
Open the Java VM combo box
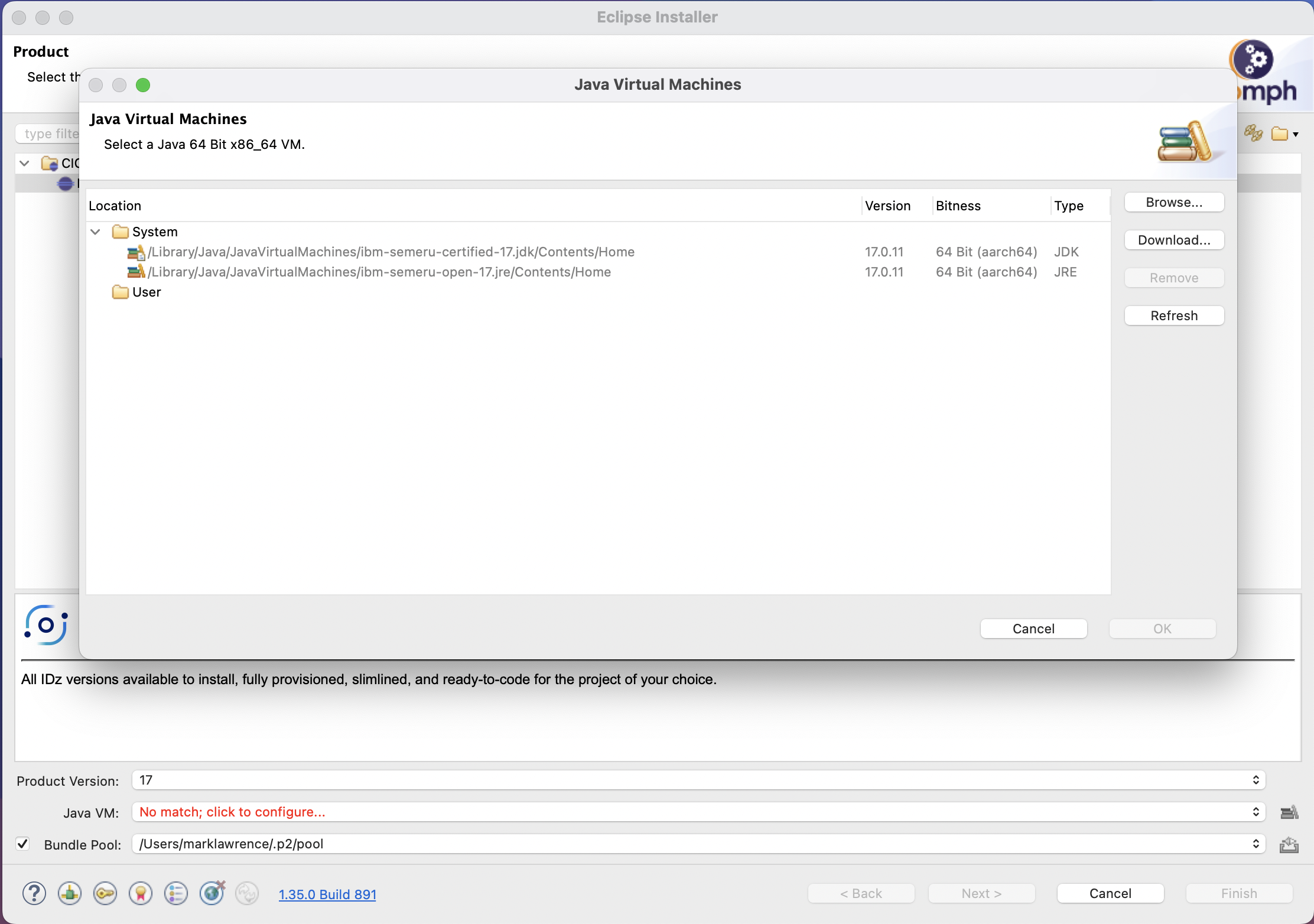pos(697,812)
